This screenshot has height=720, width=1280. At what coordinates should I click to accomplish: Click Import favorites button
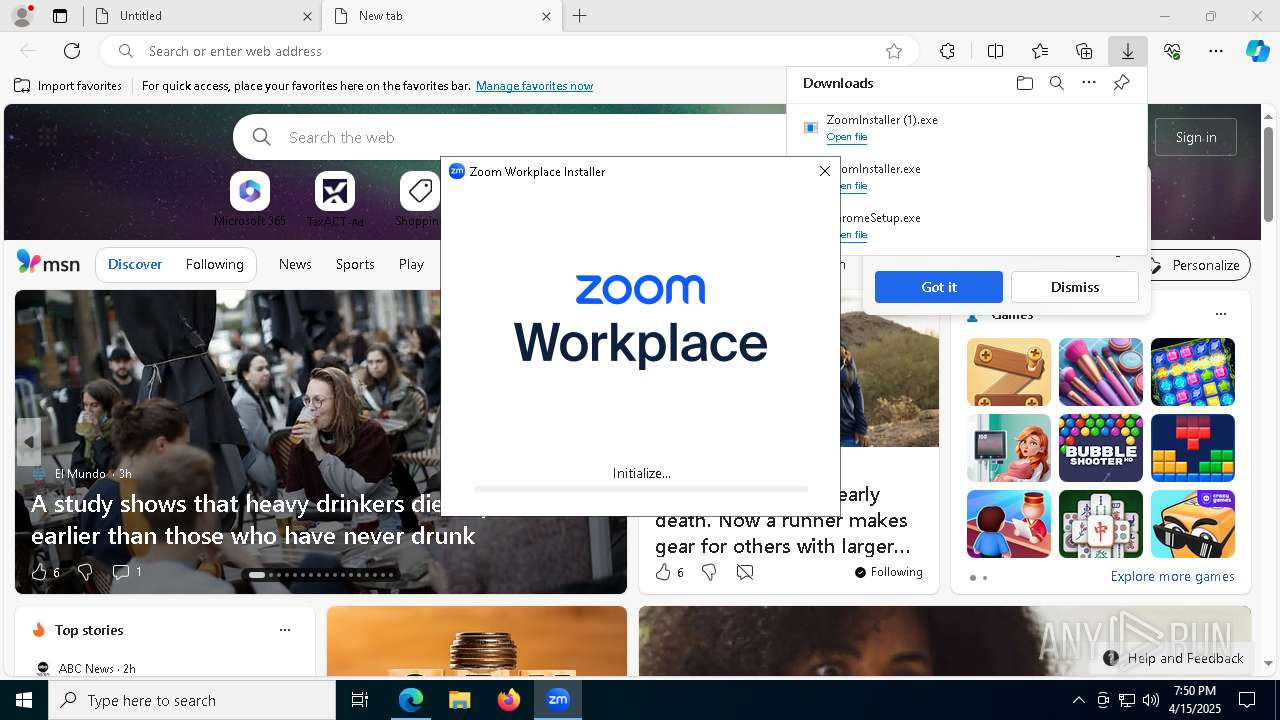pos(68,86)
